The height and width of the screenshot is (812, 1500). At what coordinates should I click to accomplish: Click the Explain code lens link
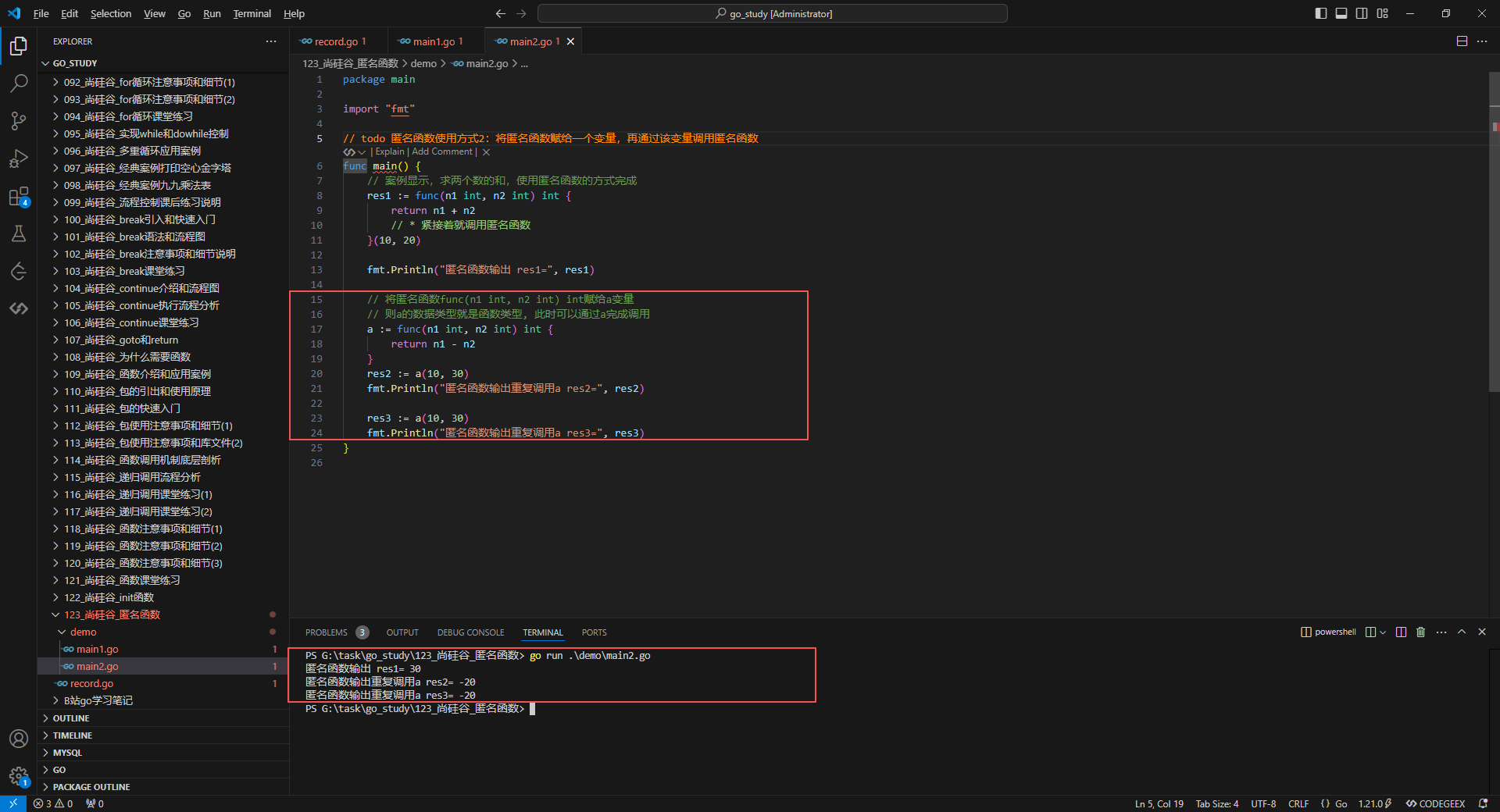390,152
